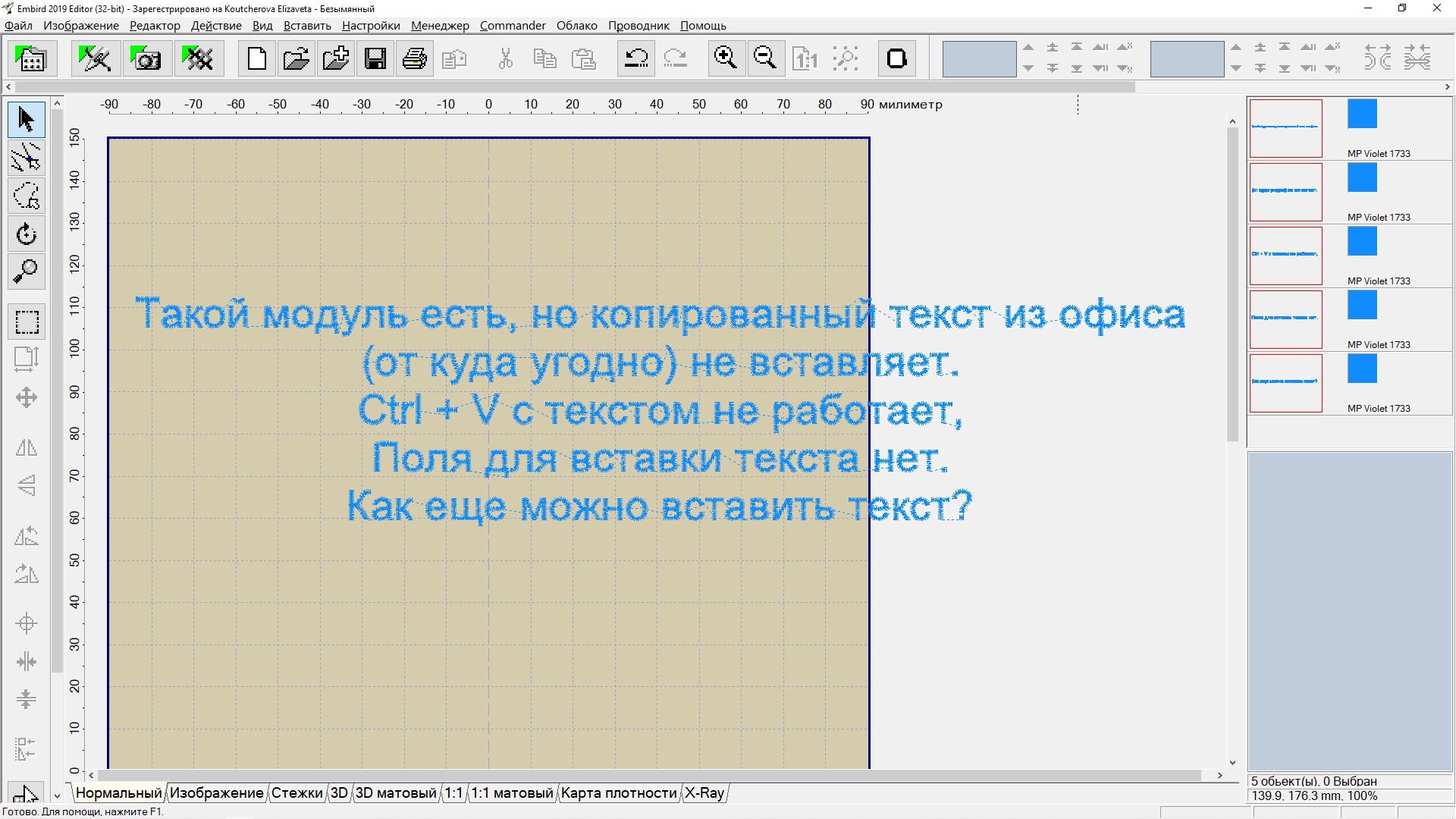Toggle the cross-stitch mode toolbar button
This screenshot has width=1456, height=819.
pos(199,58)
